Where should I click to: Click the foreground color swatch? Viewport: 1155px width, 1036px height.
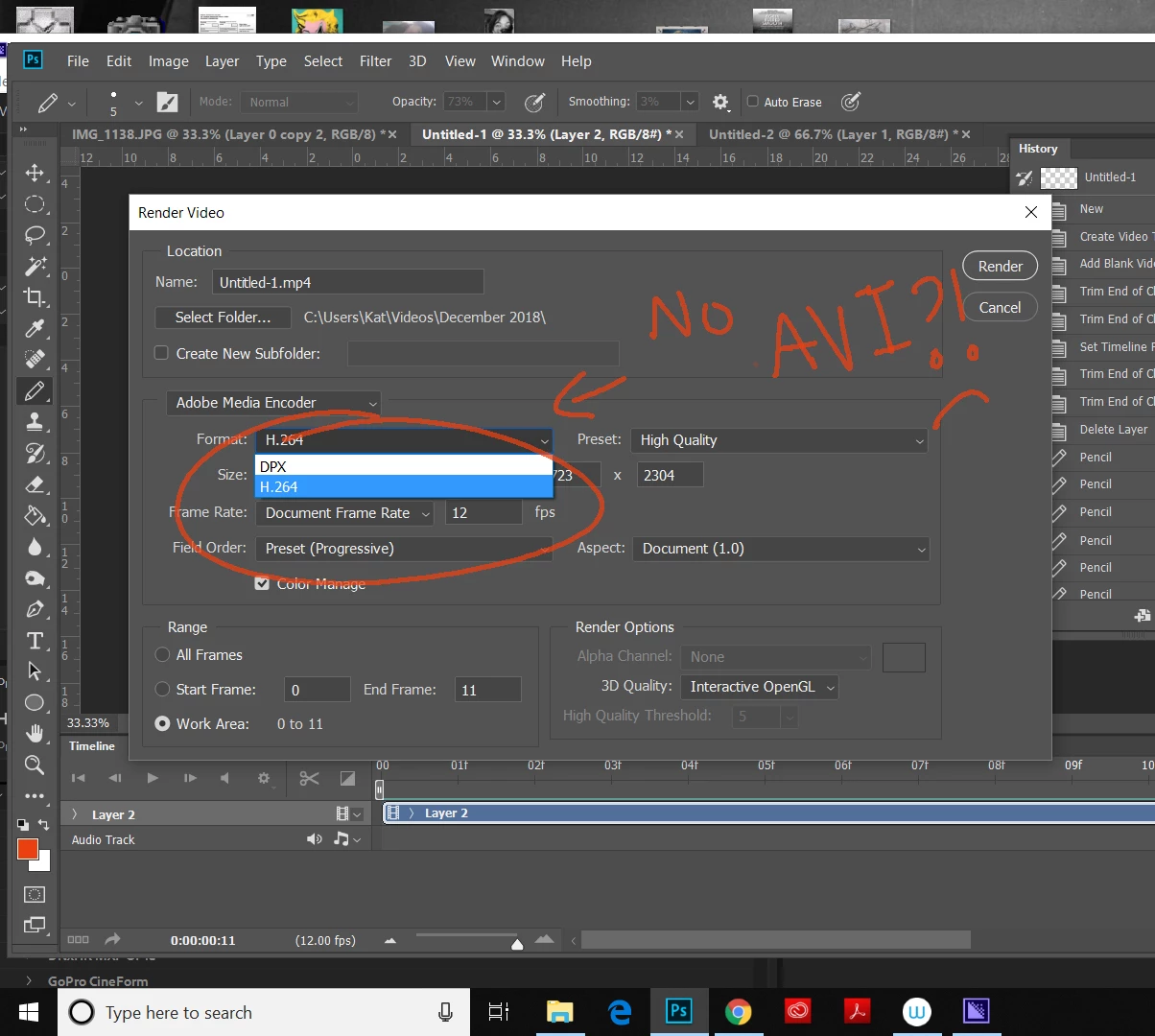27,849
